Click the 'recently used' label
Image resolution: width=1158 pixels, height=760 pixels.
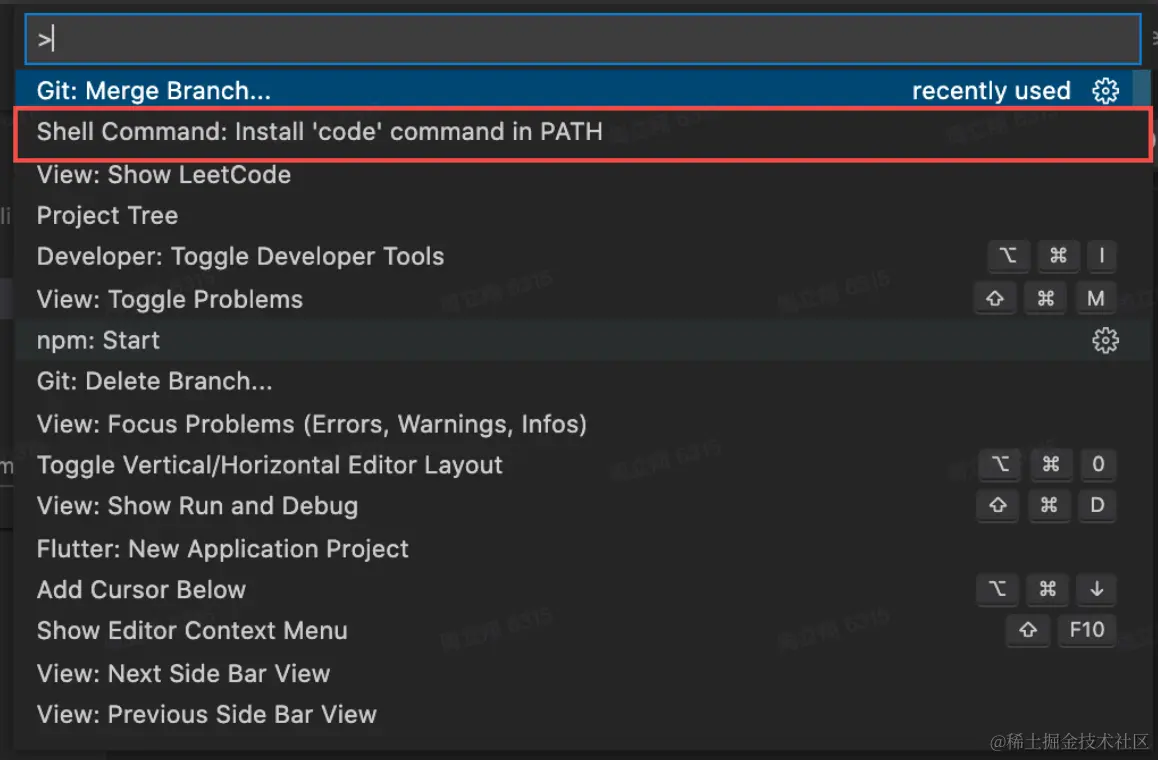pos(991,91)
